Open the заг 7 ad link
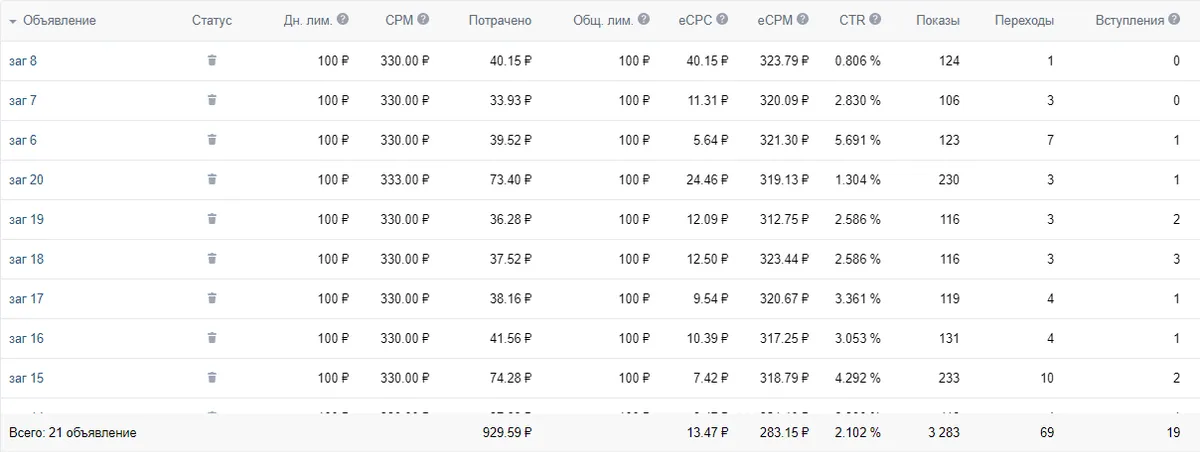The width and height of the screenshot is (1200, 452). click(23, 100)
